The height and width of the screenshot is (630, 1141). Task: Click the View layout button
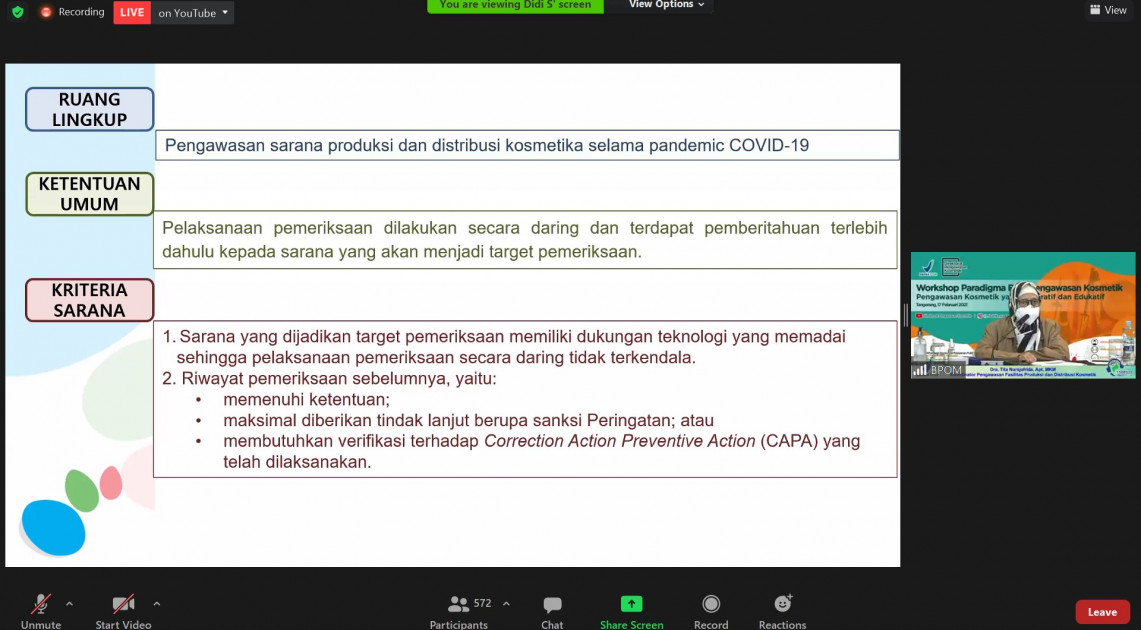click(1108, 10)
